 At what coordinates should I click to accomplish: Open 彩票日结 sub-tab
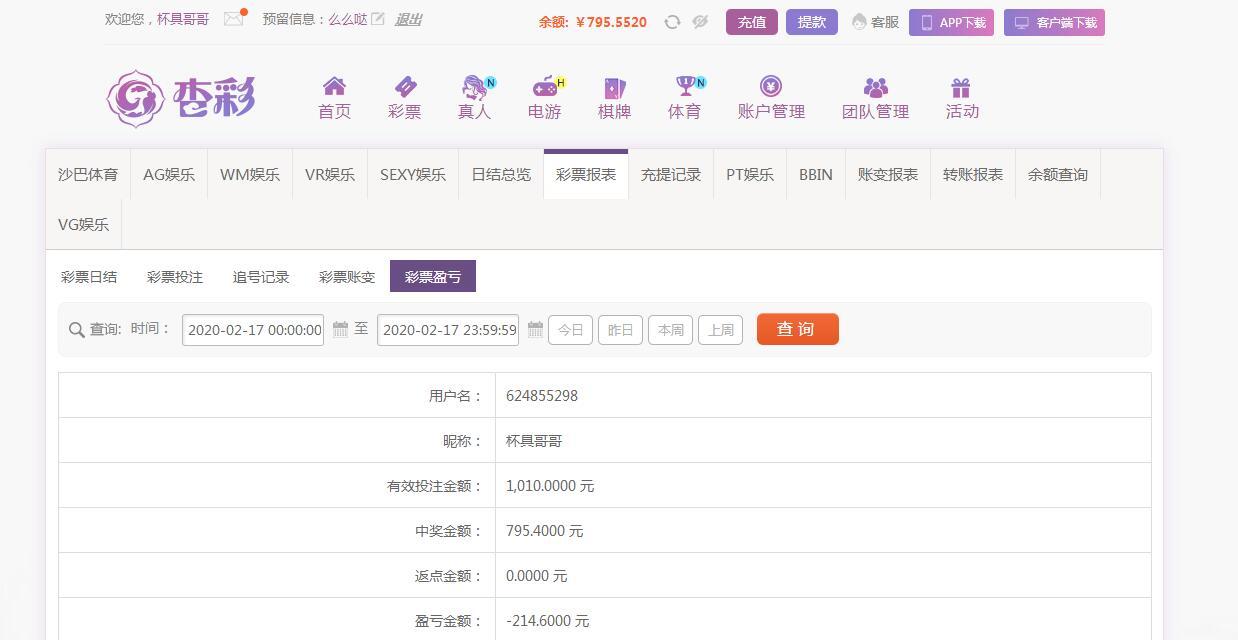click(x=89, y=277)
